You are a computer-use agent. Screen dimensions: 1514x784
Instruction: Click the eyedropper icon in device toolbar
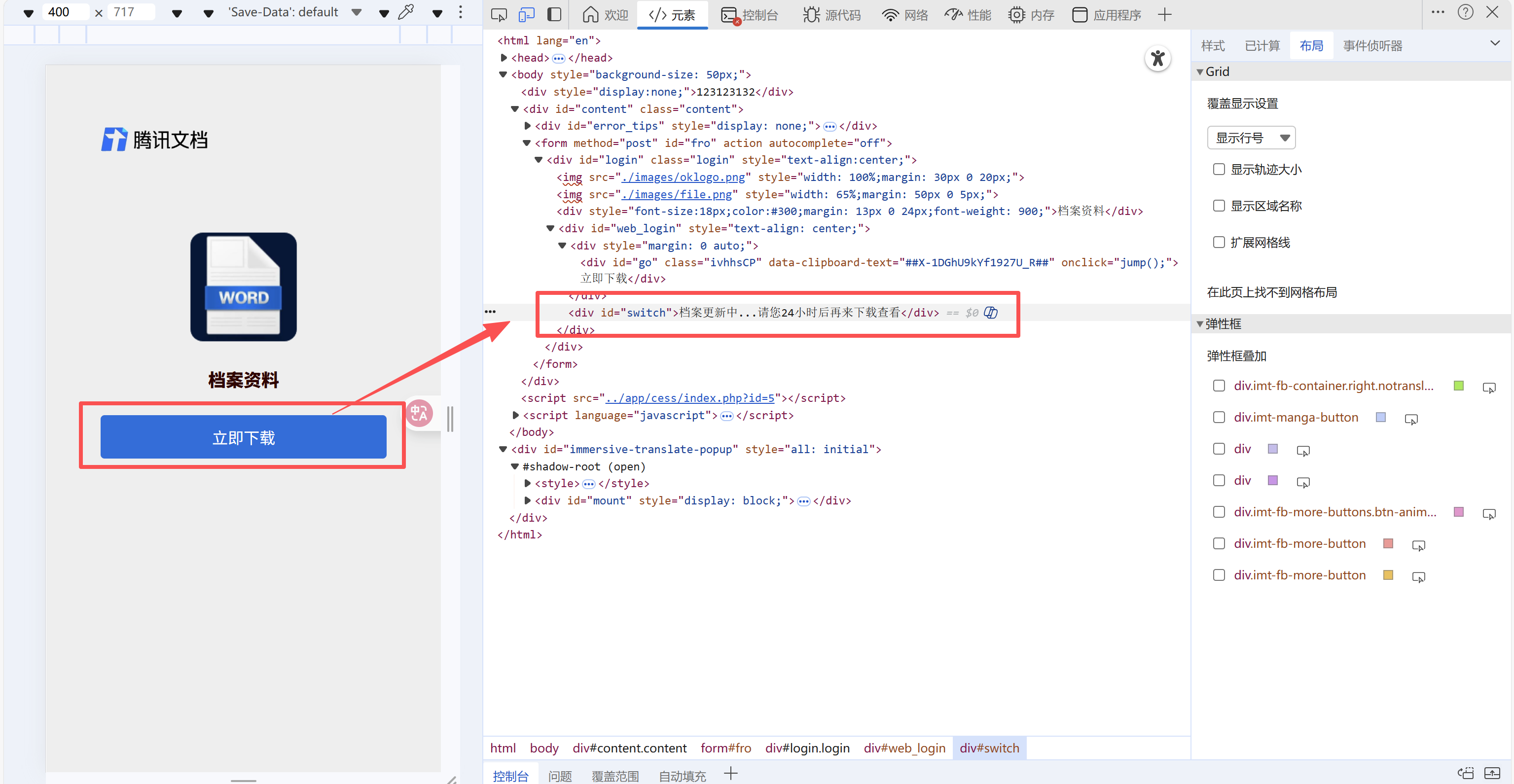coord(406,12)
